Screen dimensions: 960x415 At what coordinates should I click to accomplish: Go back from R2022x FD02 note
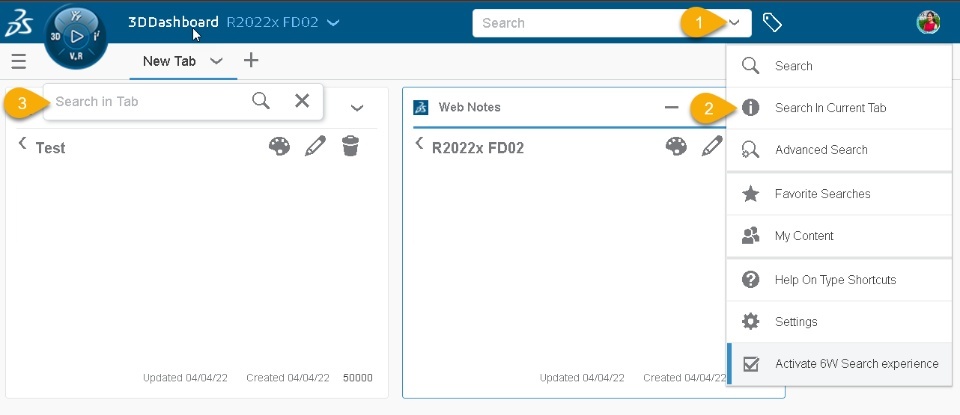click(x=419, y=143)
